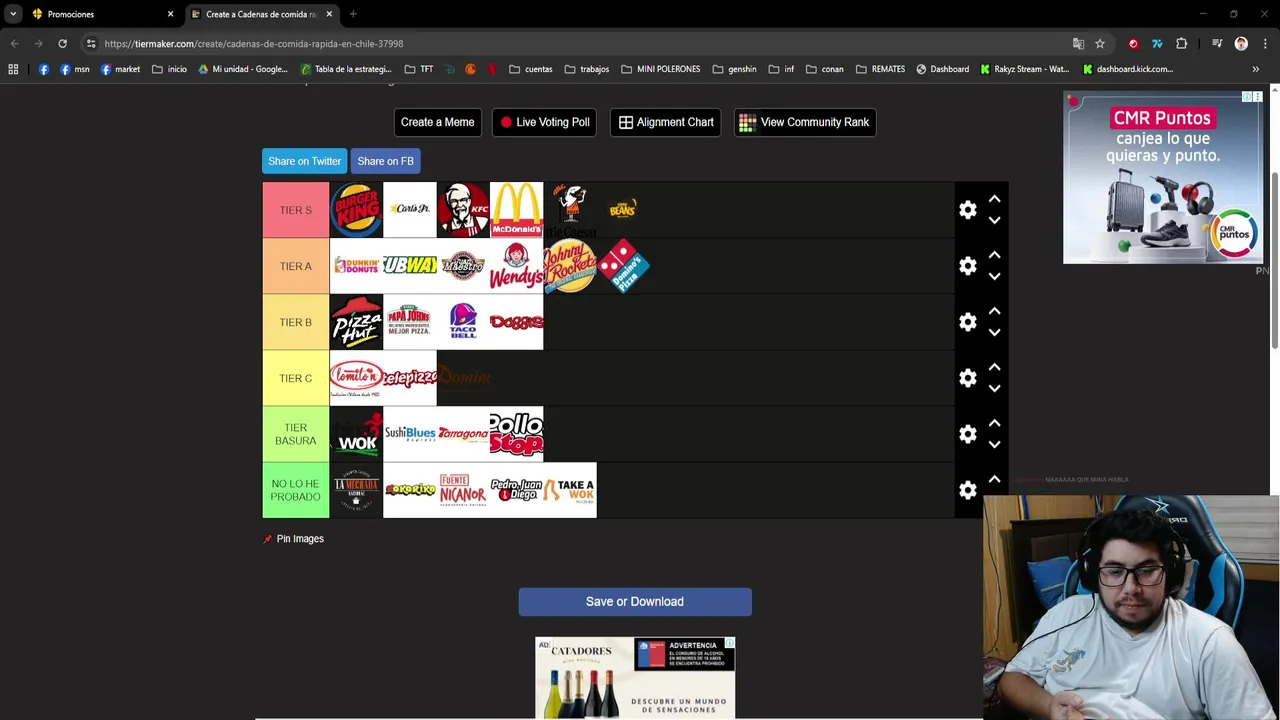Image resolution: width=1280 pixels, height=720 pixels.
Task: Open the Alignment Chart
Action: pyautogui.click(x=665, y=122)
